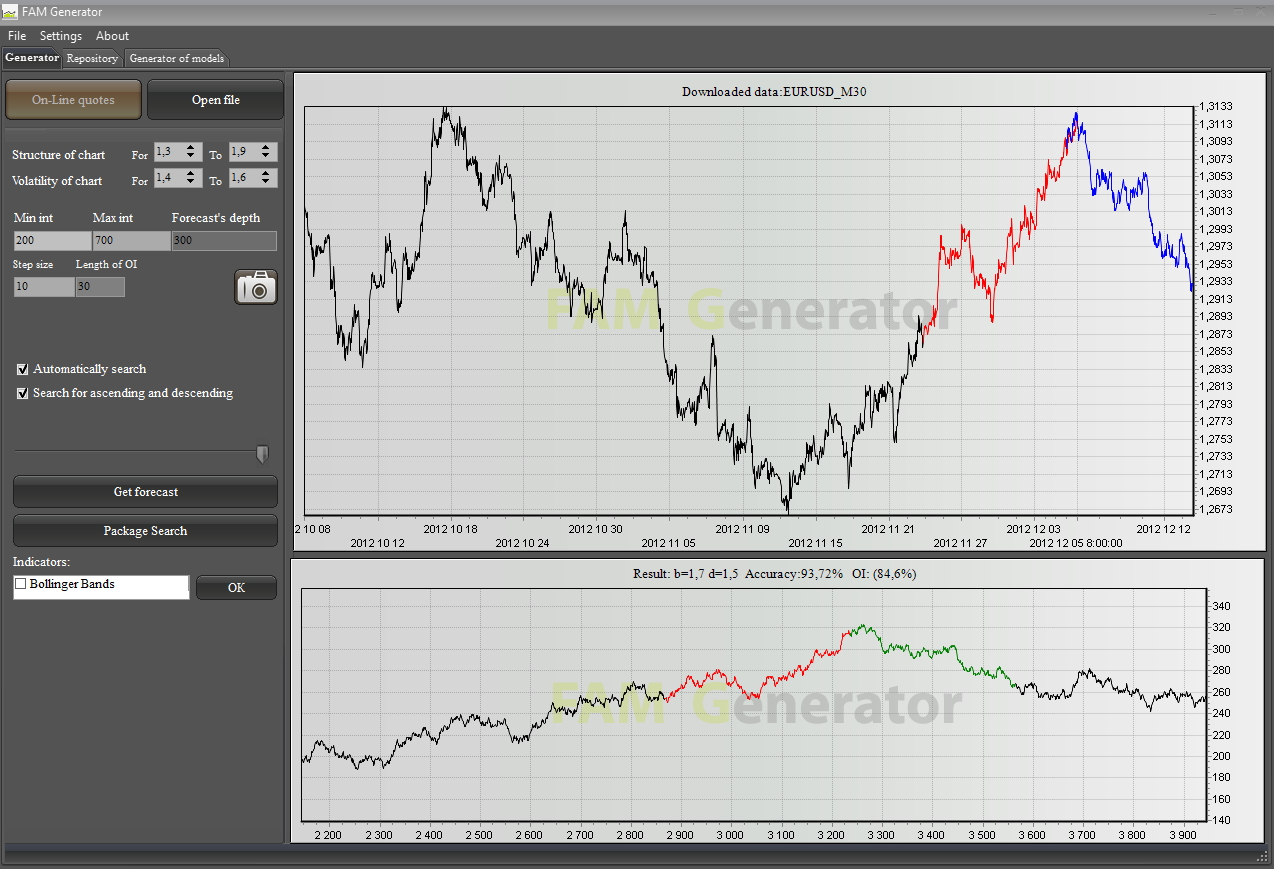Disable the Automatically search checkbox
This screenshot has width=1274, height=869.
(23, 369)
